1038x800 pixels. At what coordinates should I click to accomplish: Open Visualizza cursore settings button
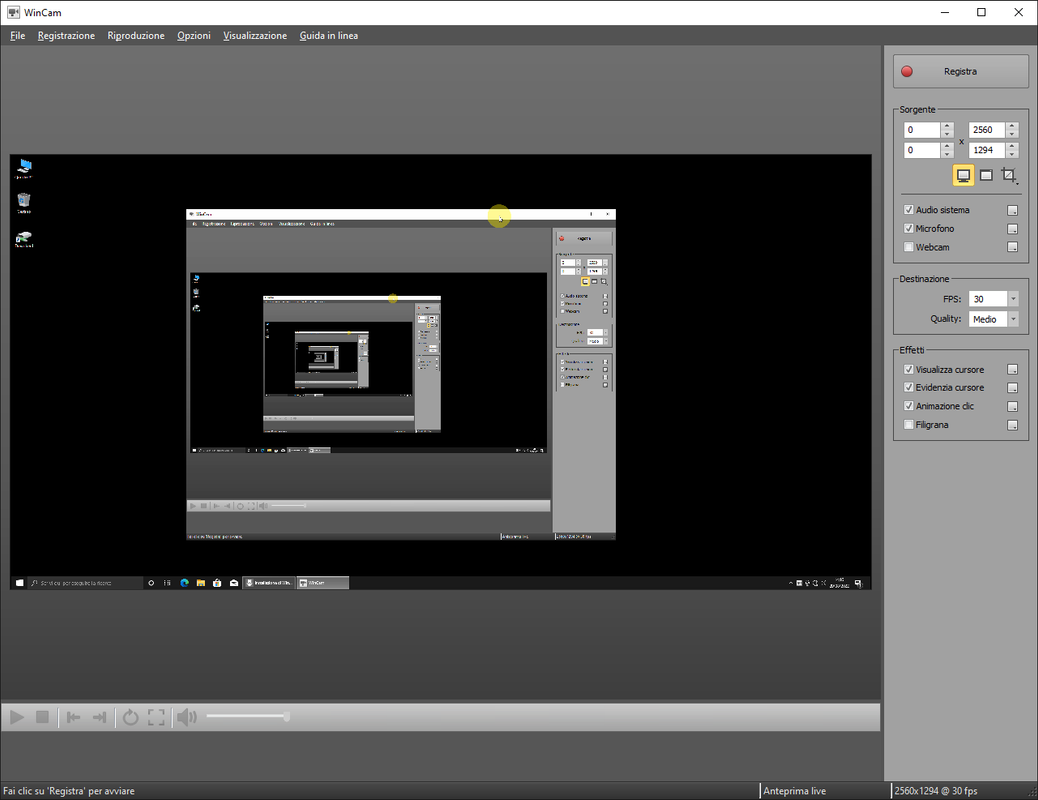pyautogui.click(x=1012, y=370)
